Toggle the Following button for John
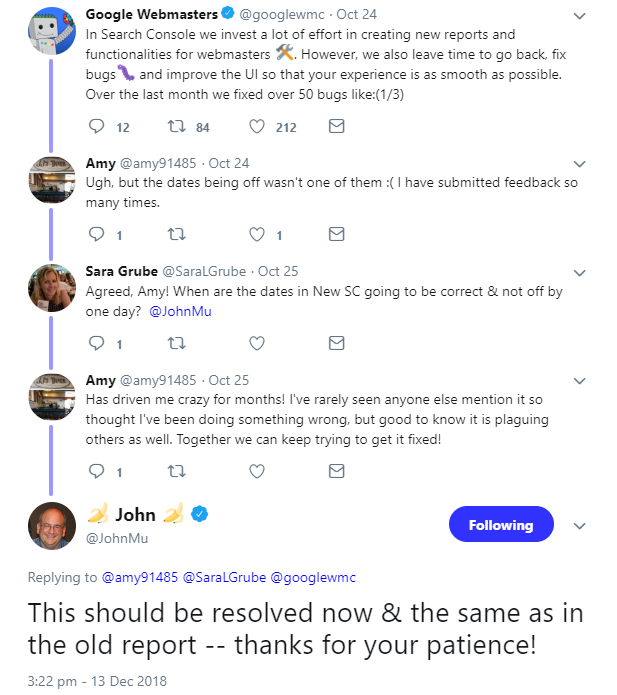The height and width of the screenshot is (695, 617). (500, 525)
